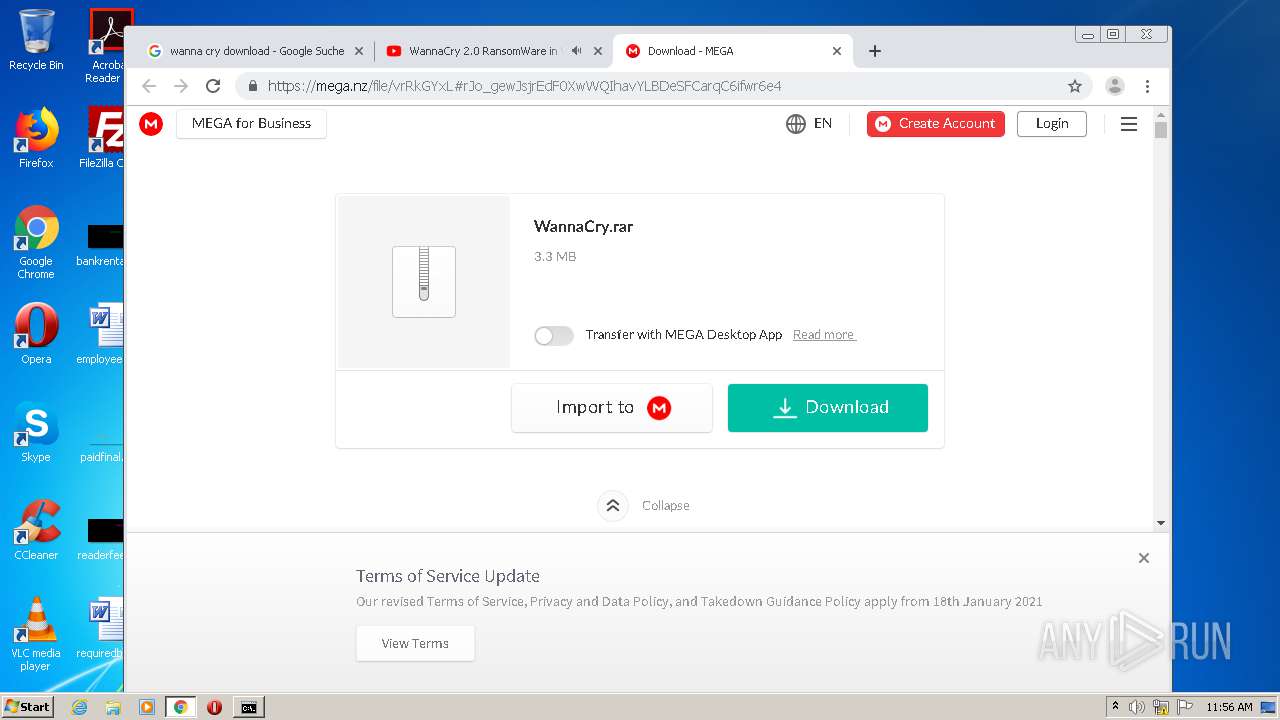Go back to previous page
Viewport: 1280px width, 720px height.
(x=149, y=86)
